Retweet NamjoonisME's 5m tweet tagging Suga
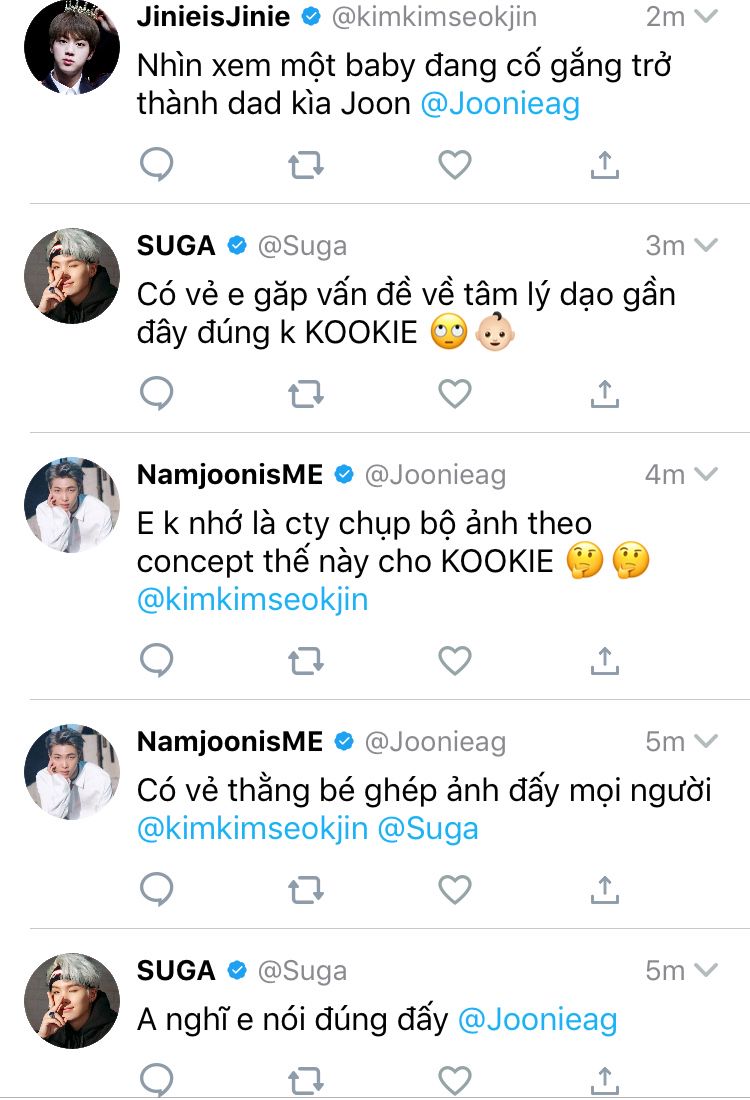Viewport: 750px width, 1100px height. click(306, 888)
